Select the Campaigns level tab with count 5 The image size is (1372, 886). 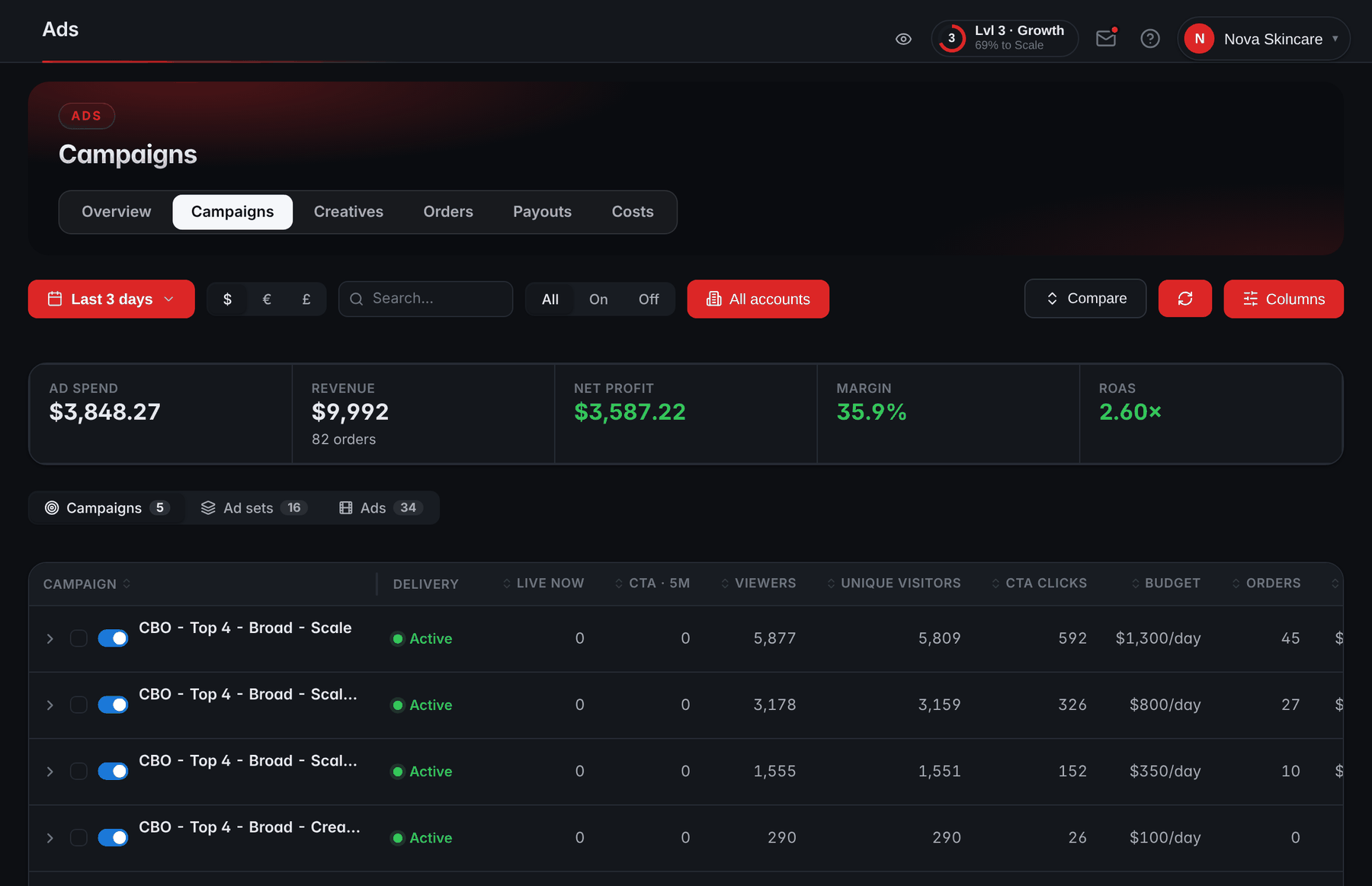107,508
